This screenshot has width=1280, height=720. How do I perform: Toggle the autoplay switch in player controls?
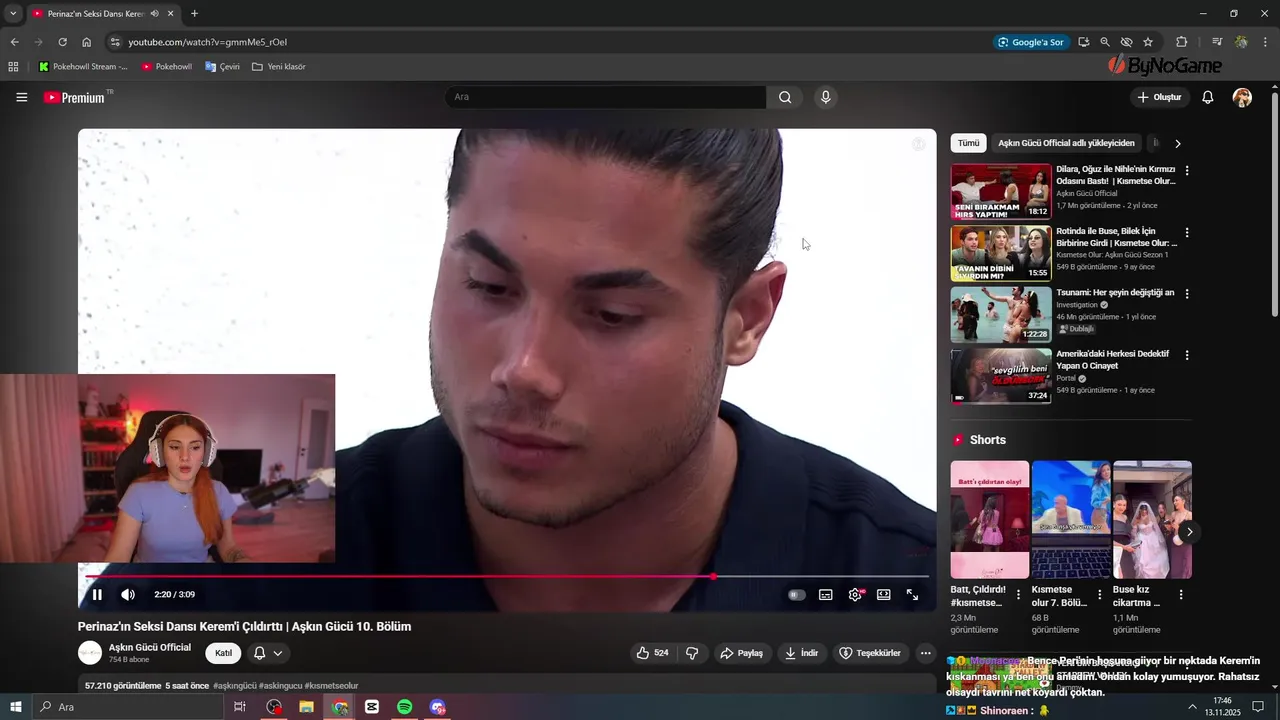(x=797, y=595)
